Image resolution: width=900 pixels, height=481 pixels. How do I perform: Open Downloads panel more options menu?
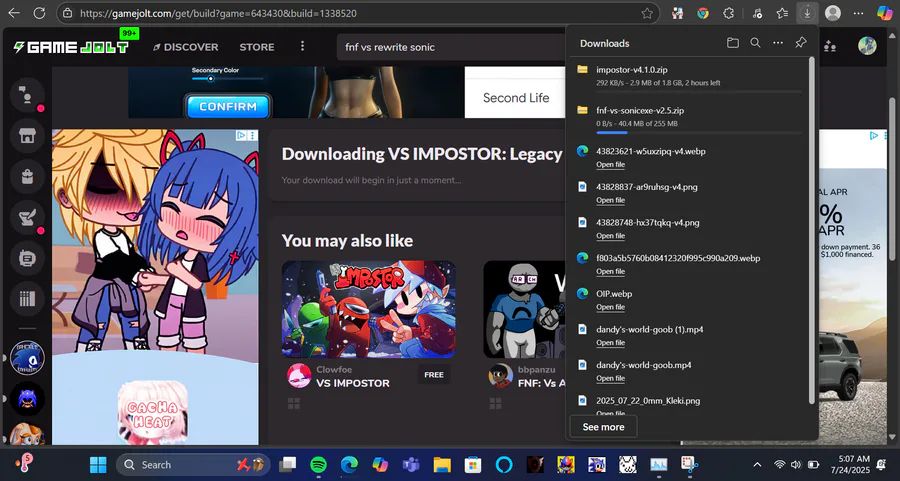pyautogui.click(x=778, y=43)
